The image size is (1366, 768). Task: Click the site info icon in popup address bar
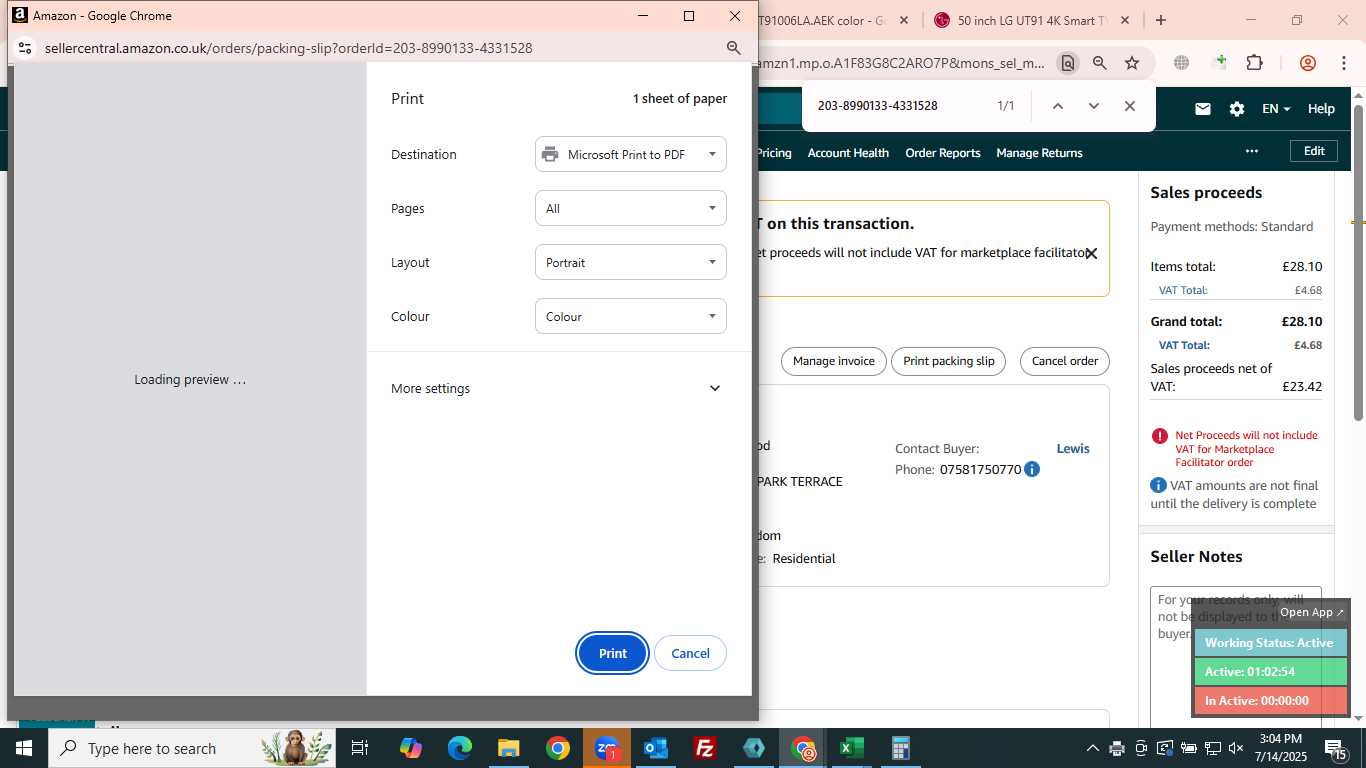pos(25,48)
